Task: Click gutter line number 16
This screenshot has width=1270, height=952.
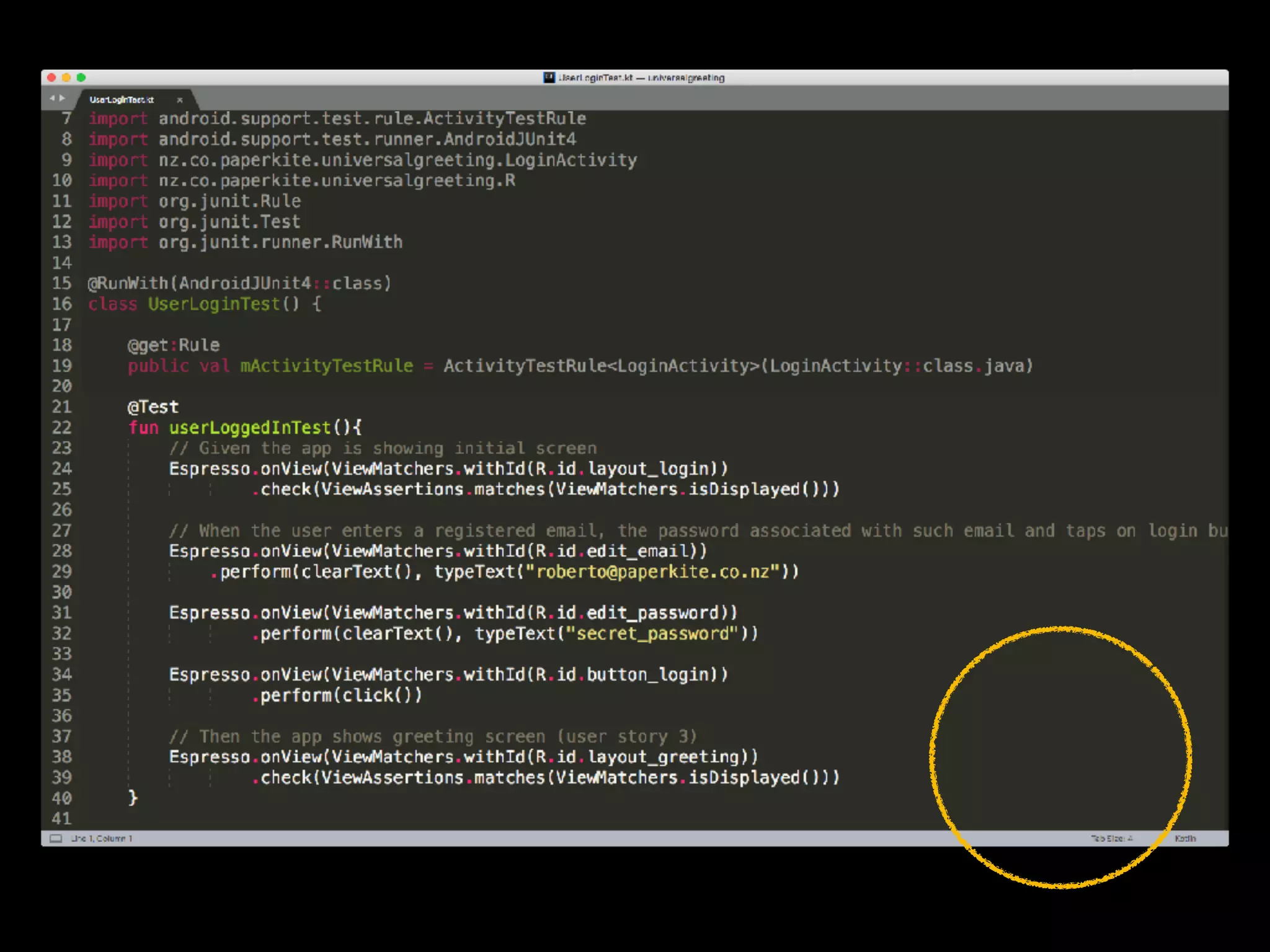Action: click(61, 304)
